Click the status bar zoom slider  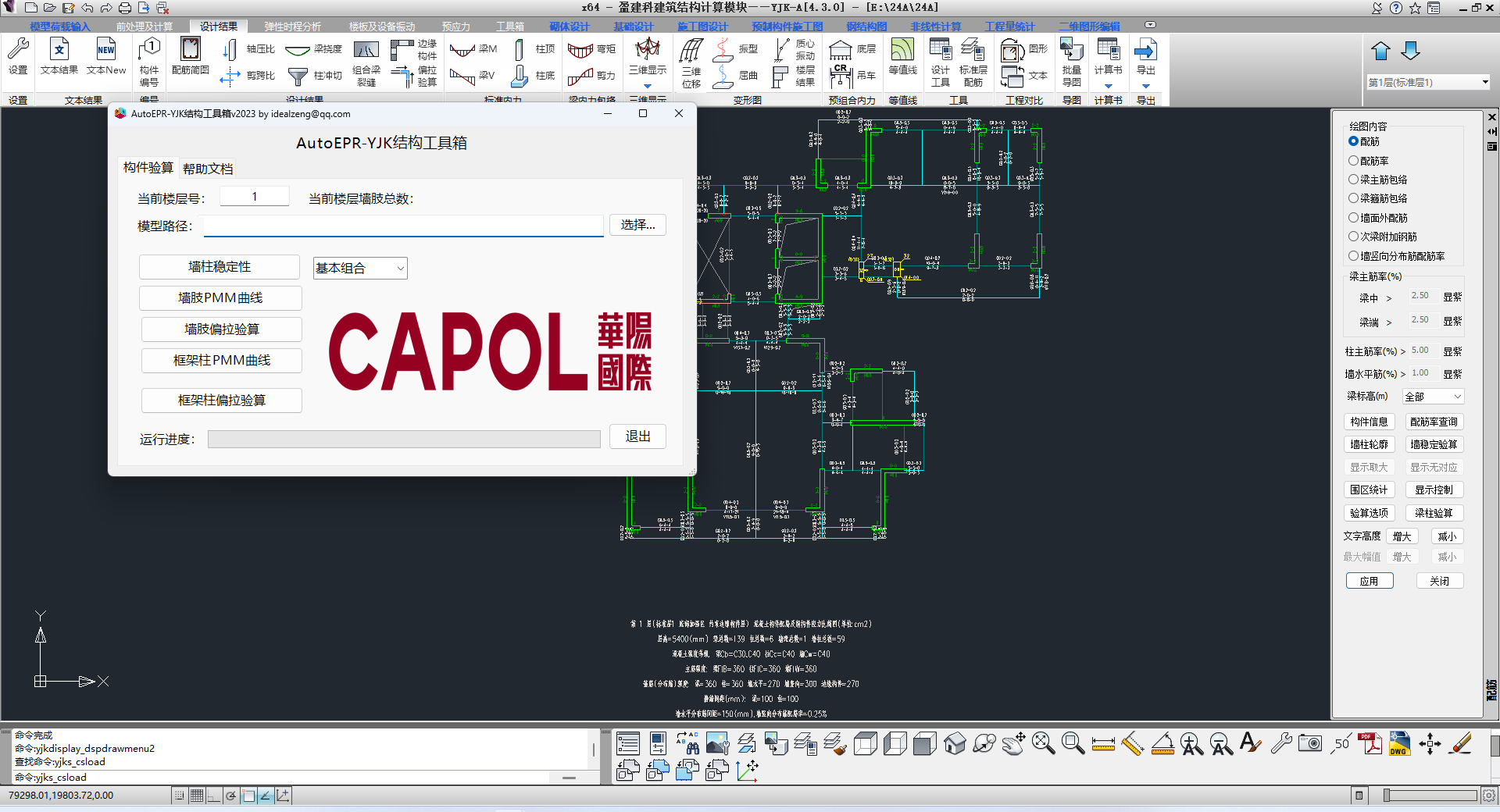(x=1430, y=796)
